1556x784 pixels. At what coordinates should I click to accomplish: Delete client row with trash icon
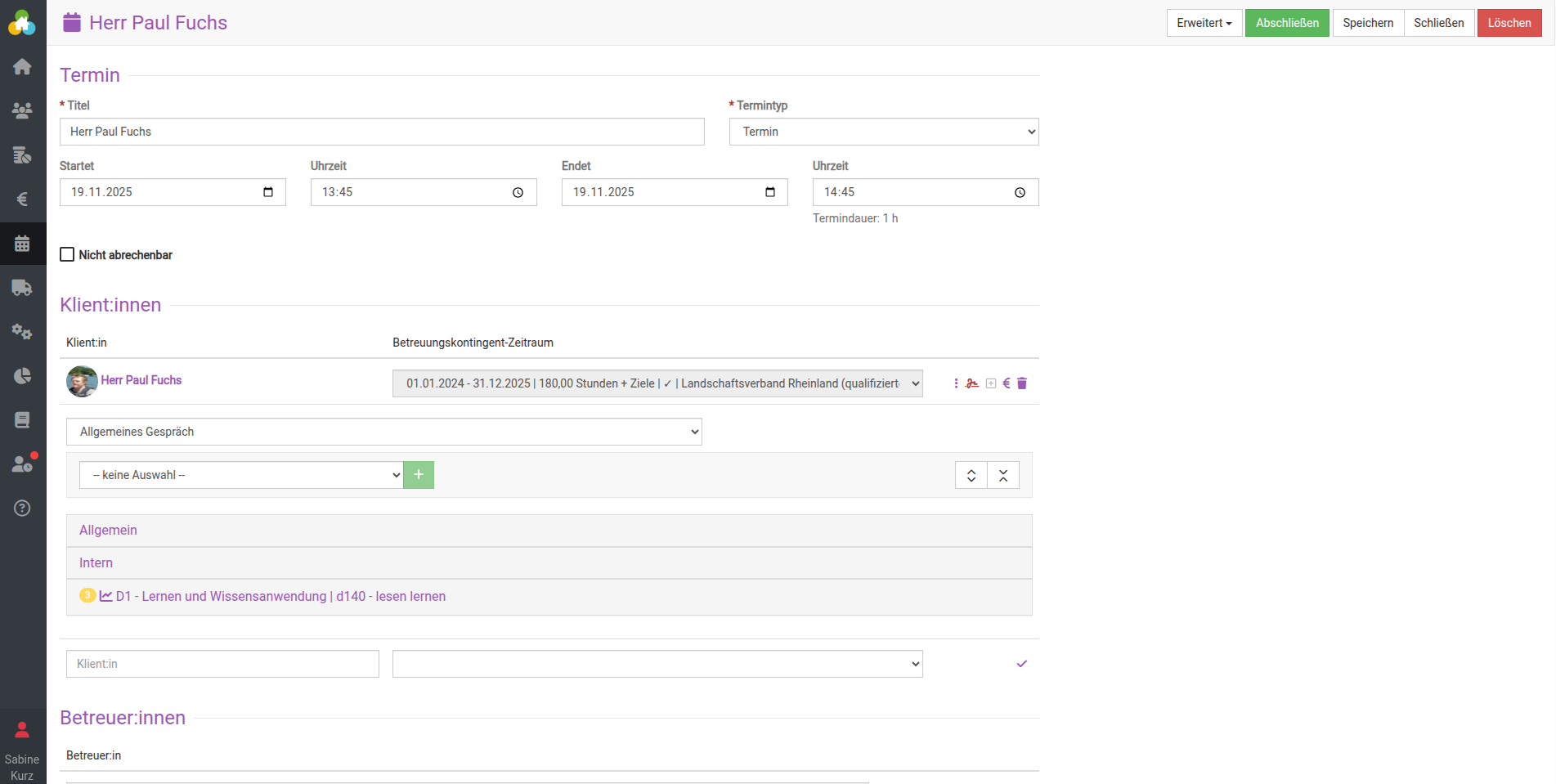[1022, 383]
